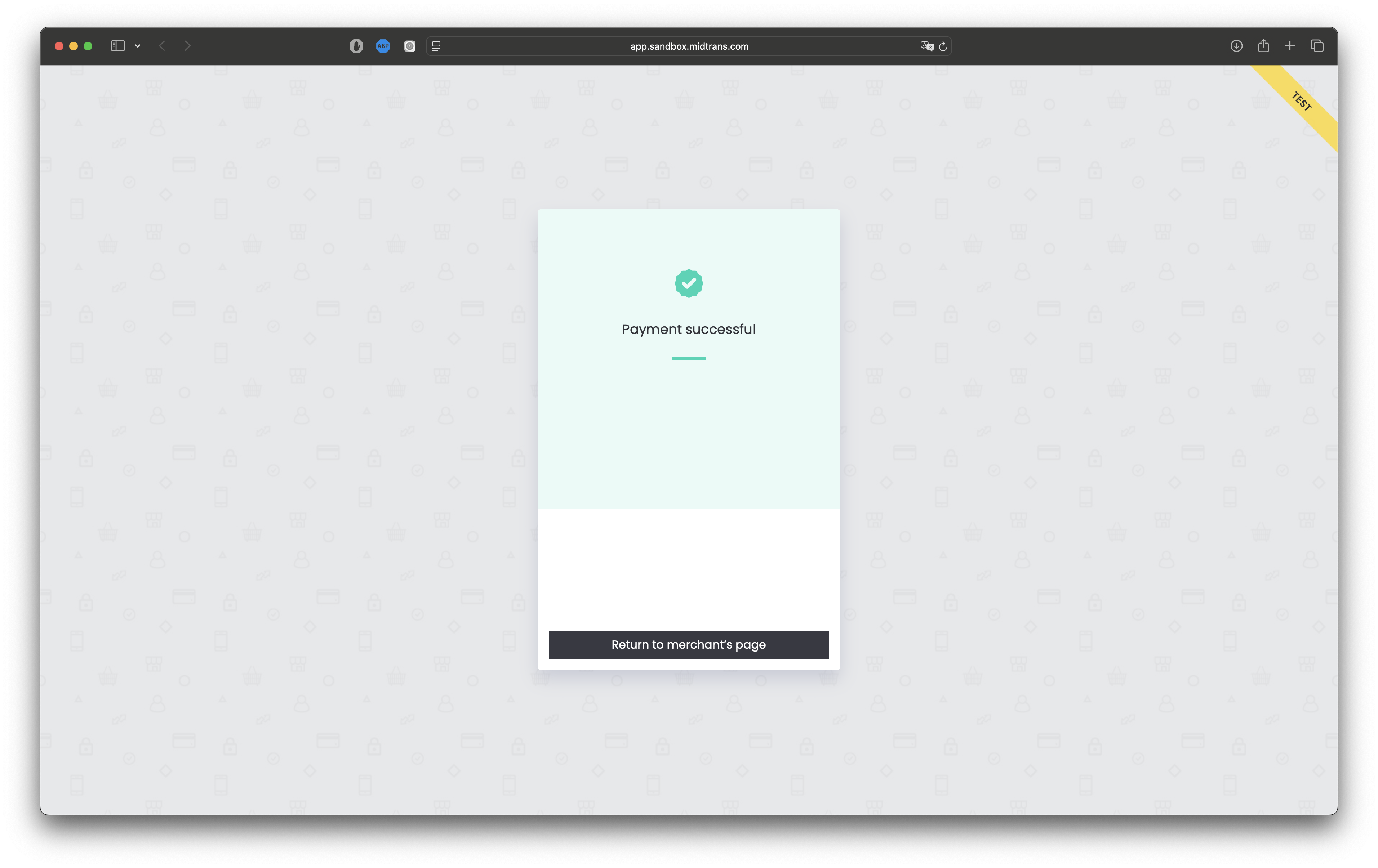Go back to previous page
This screenshot has width=1378, height=868.
[x=162, y=46]
